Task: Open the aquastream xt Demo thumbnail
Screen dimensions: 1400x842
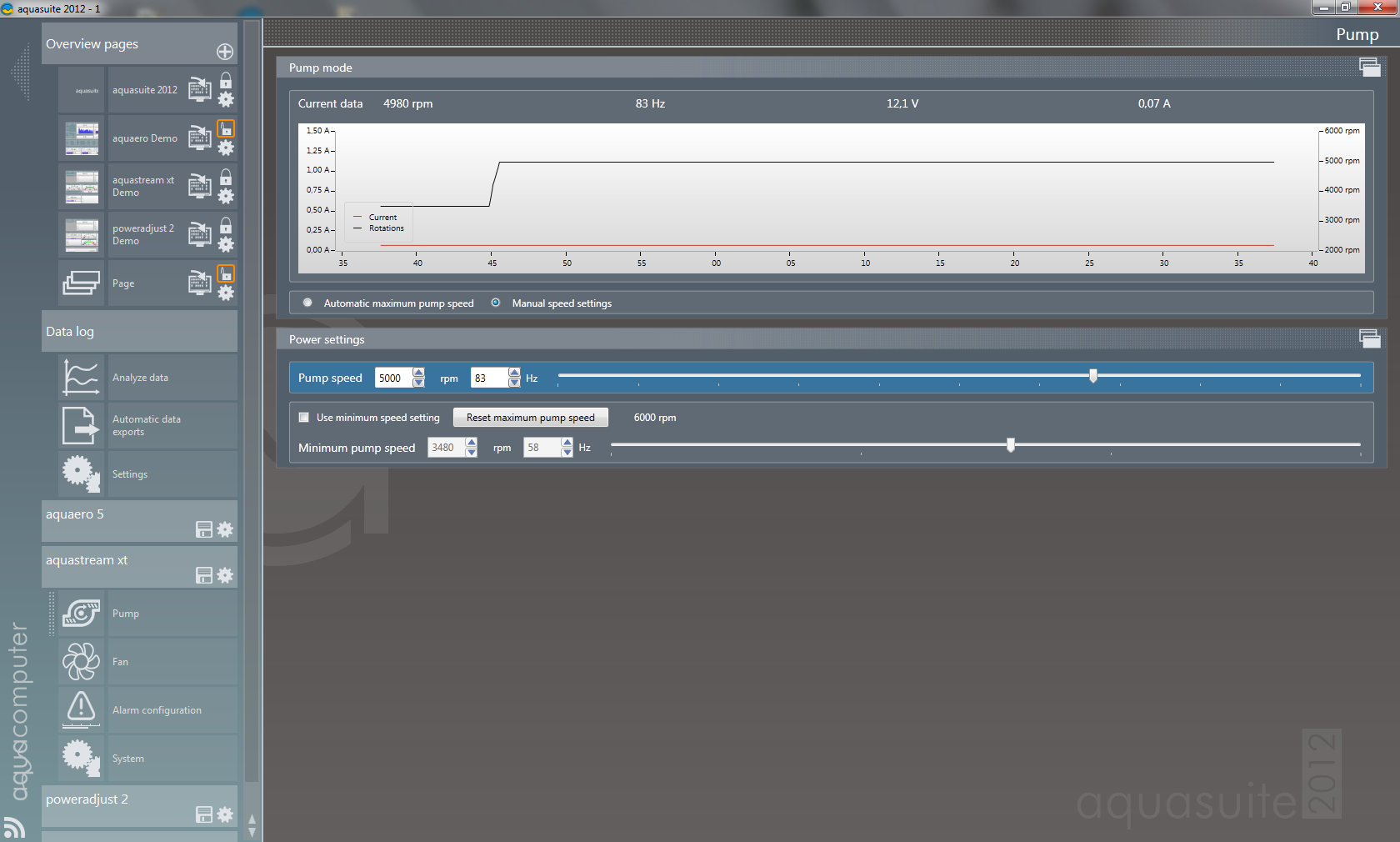Action: [82, 187]
